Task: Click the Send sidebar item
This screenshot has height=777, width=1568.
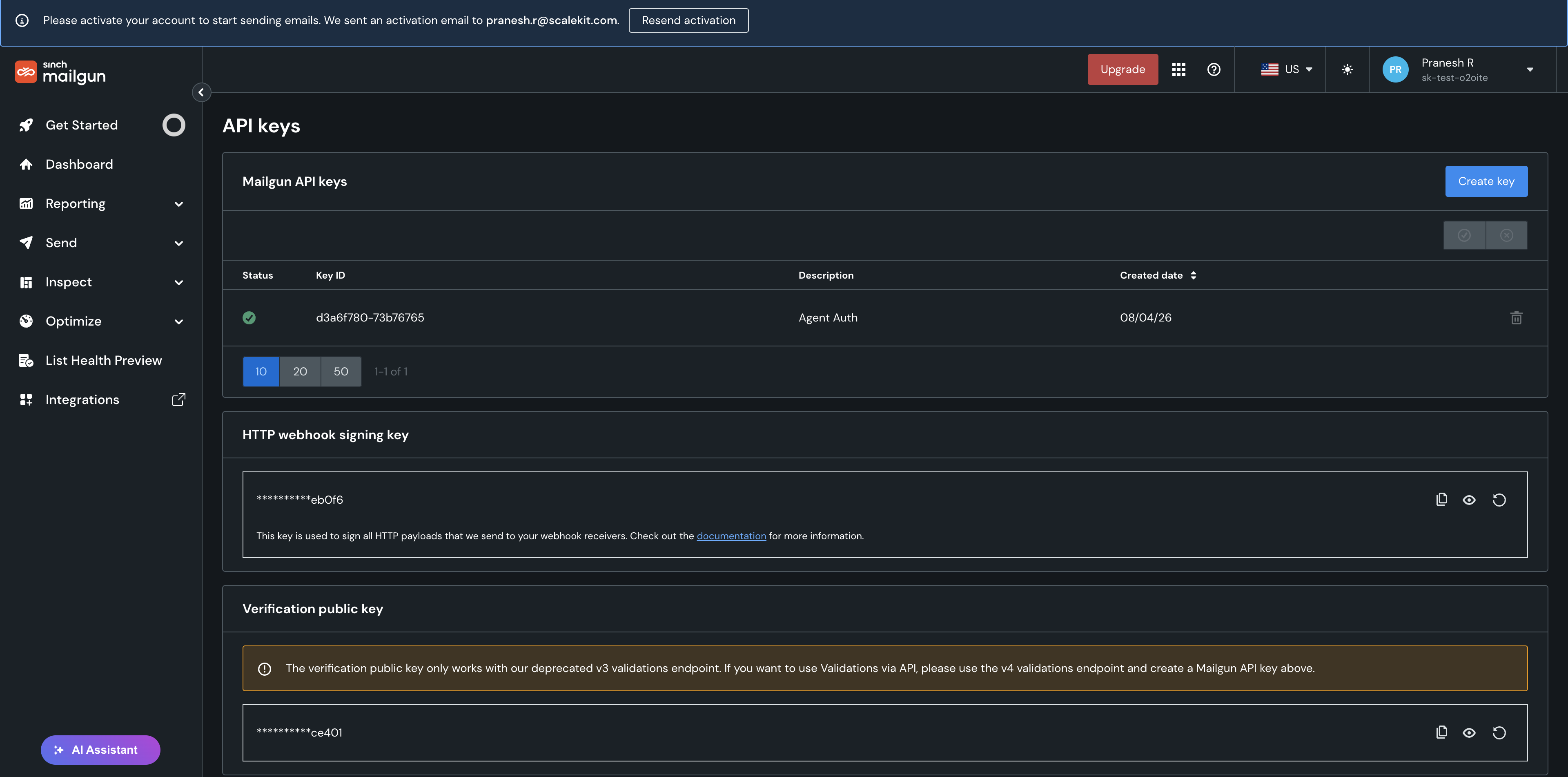Action: 62,243
